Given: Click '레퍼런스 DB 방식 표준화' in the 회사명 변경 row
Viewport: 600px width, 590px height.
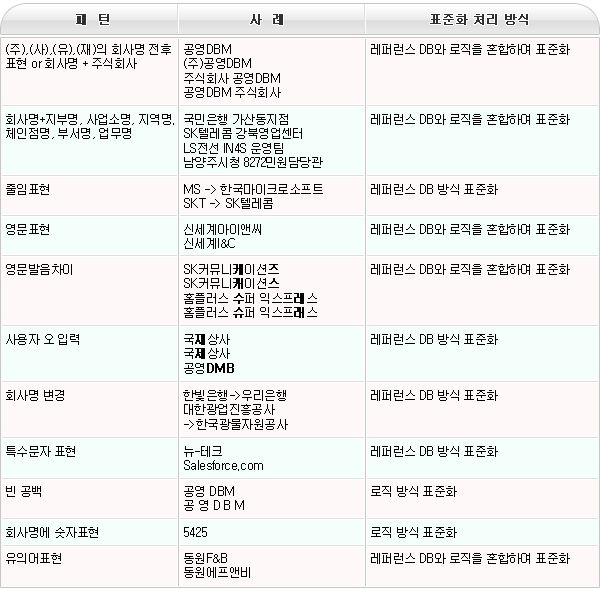Looking at the screenshot, I should 434,396.
